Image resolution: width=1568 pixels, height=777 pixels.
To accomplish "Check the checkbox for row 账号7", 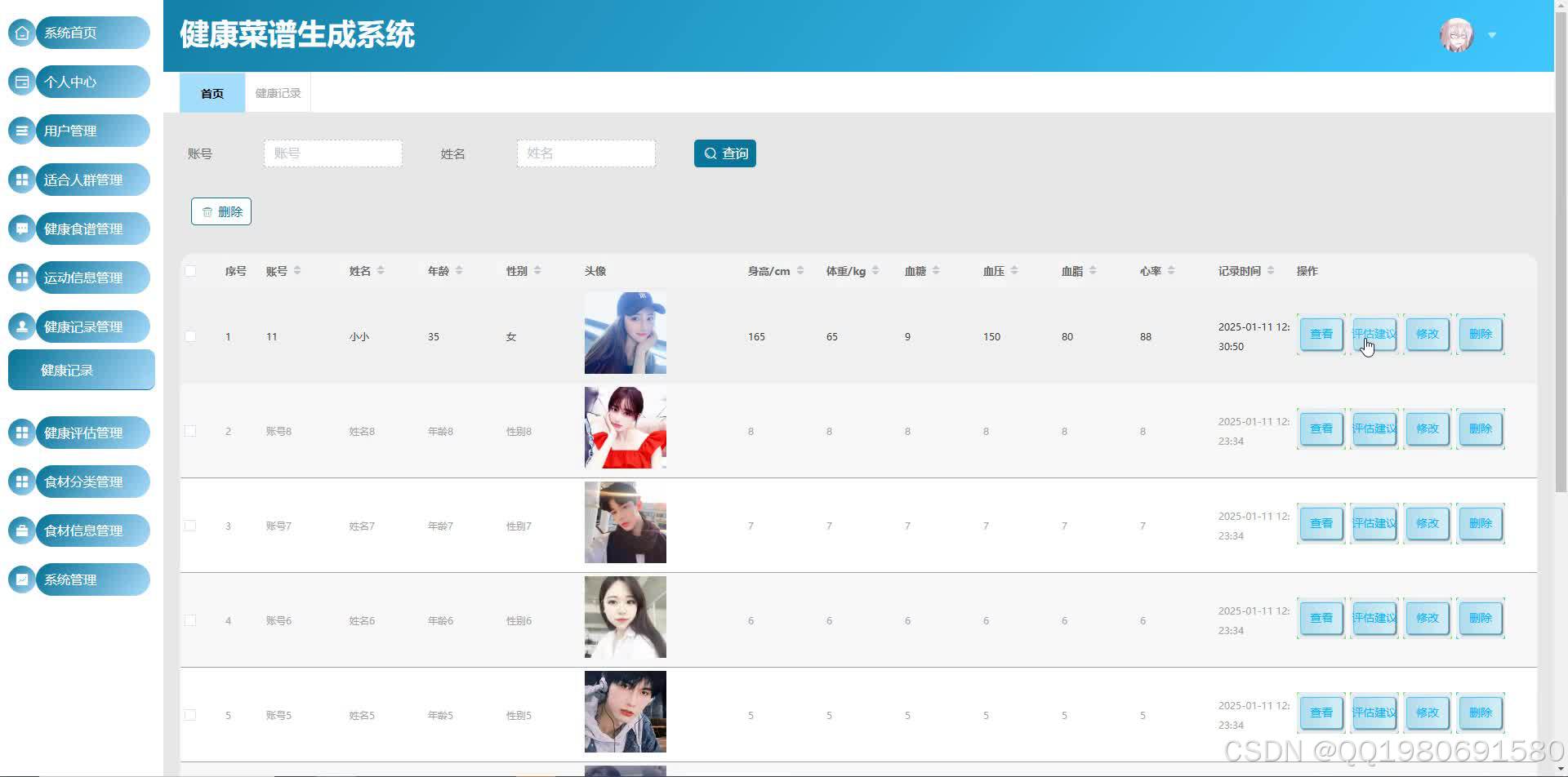I will click(x=190, y=526).
